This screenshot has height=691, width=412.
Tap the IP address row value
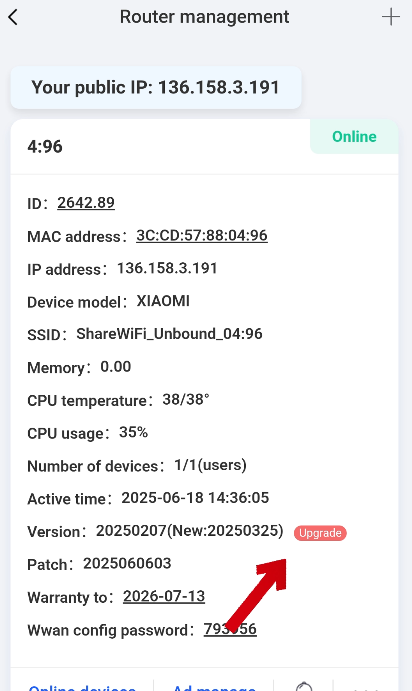point(167,268)
